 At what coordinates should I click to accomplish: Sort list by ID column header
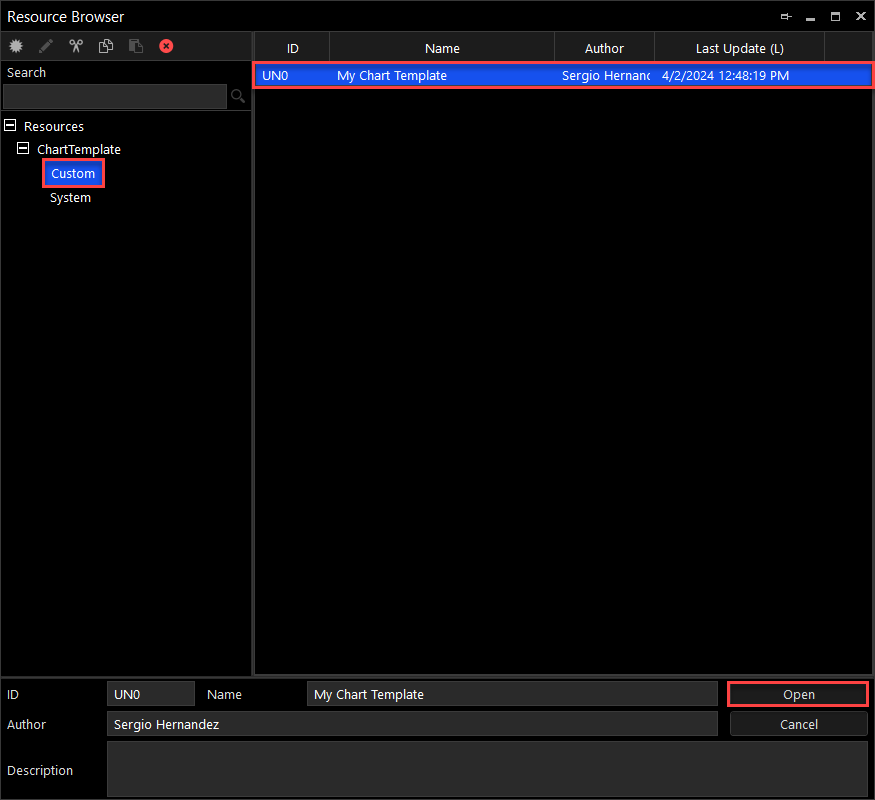[x=292, y=48]
